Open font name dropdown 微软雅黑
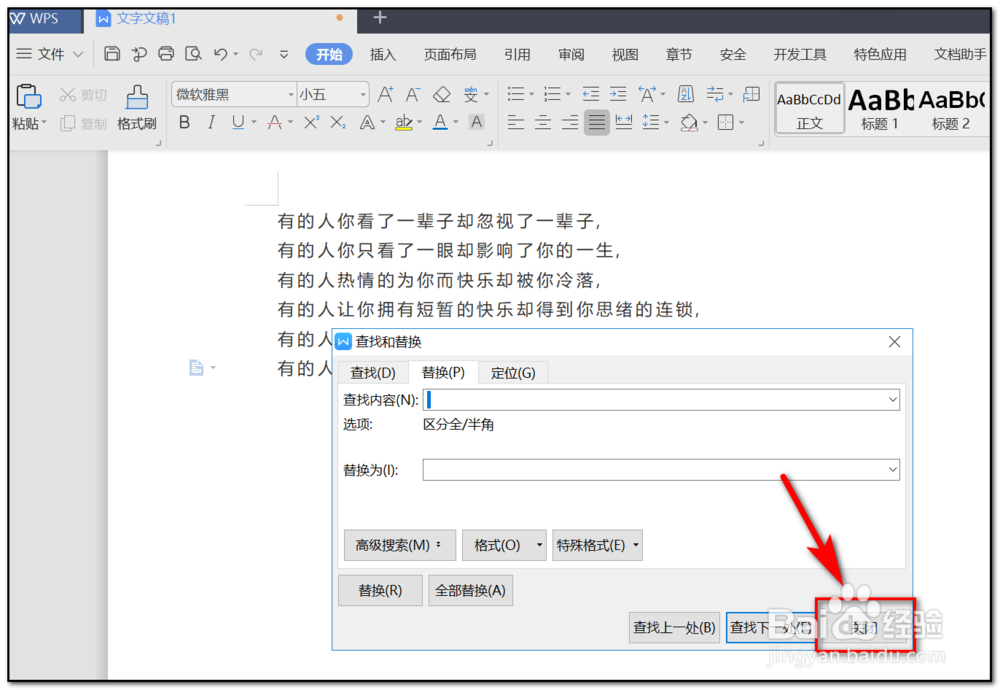This screenshot has height=690, width=1000. pos(291,95)
